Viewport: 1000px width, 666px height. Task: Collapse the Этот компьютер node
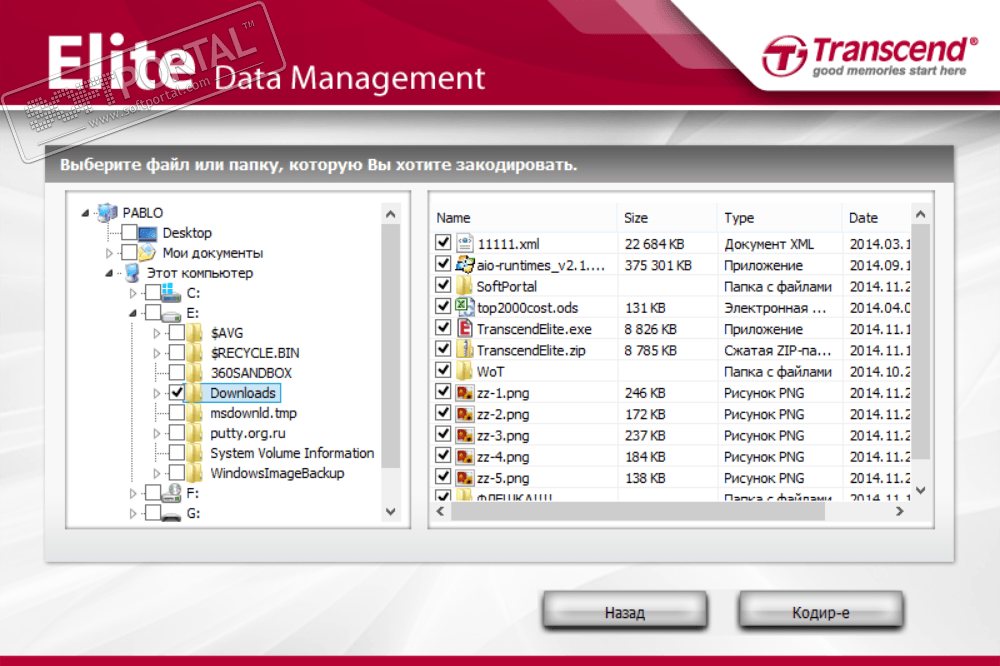109,274
